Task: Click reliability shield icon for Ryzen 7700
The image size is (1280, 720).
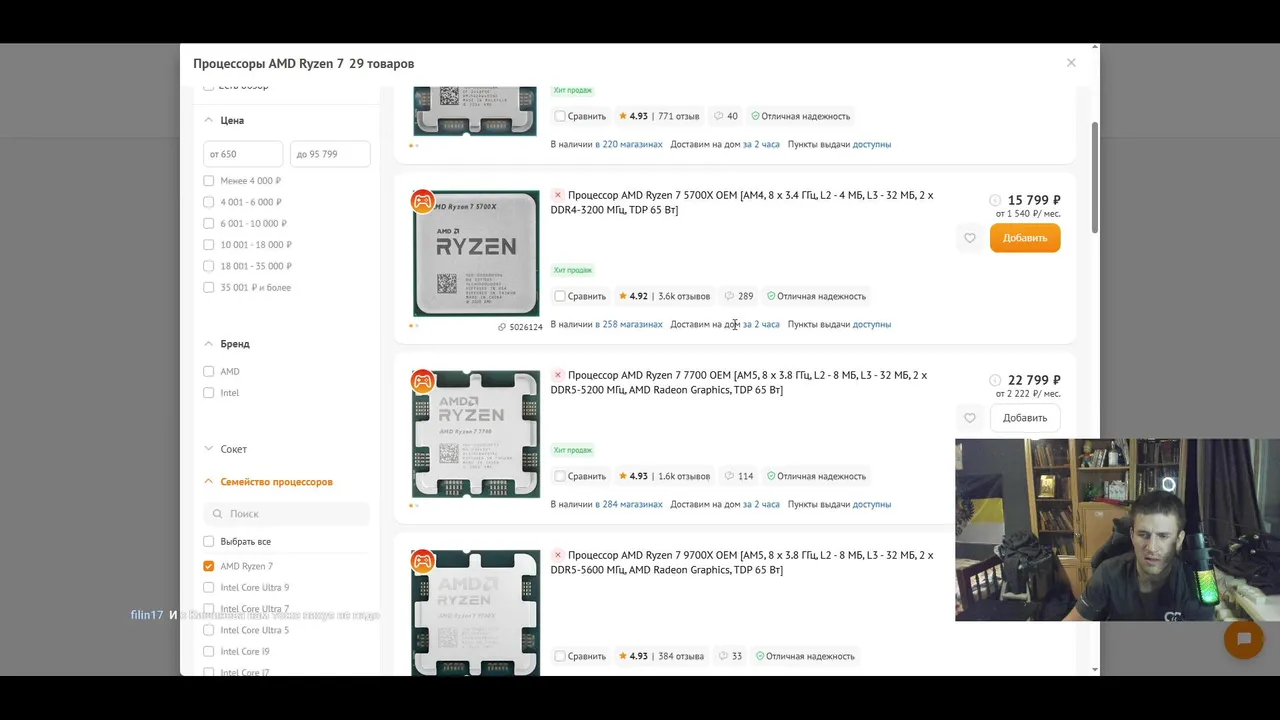Action: tap(771, 476)
